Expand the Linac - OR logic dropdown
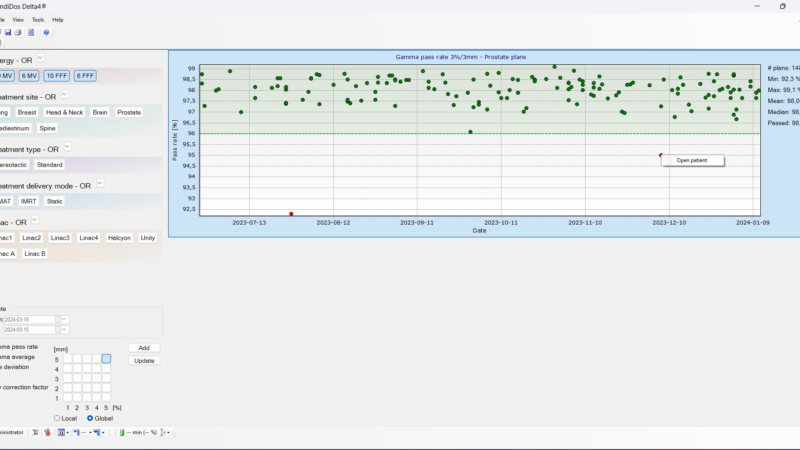Screen dimensions: 800x450 (x=35, y=220)
